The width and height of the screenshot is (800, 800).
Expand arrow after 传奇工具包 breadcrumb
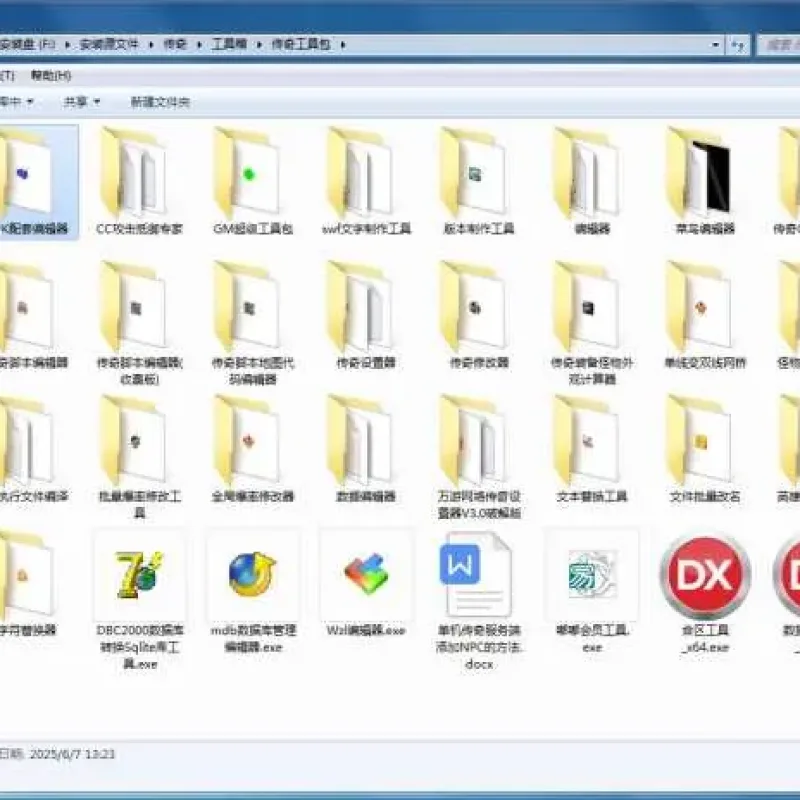(343, 45)
